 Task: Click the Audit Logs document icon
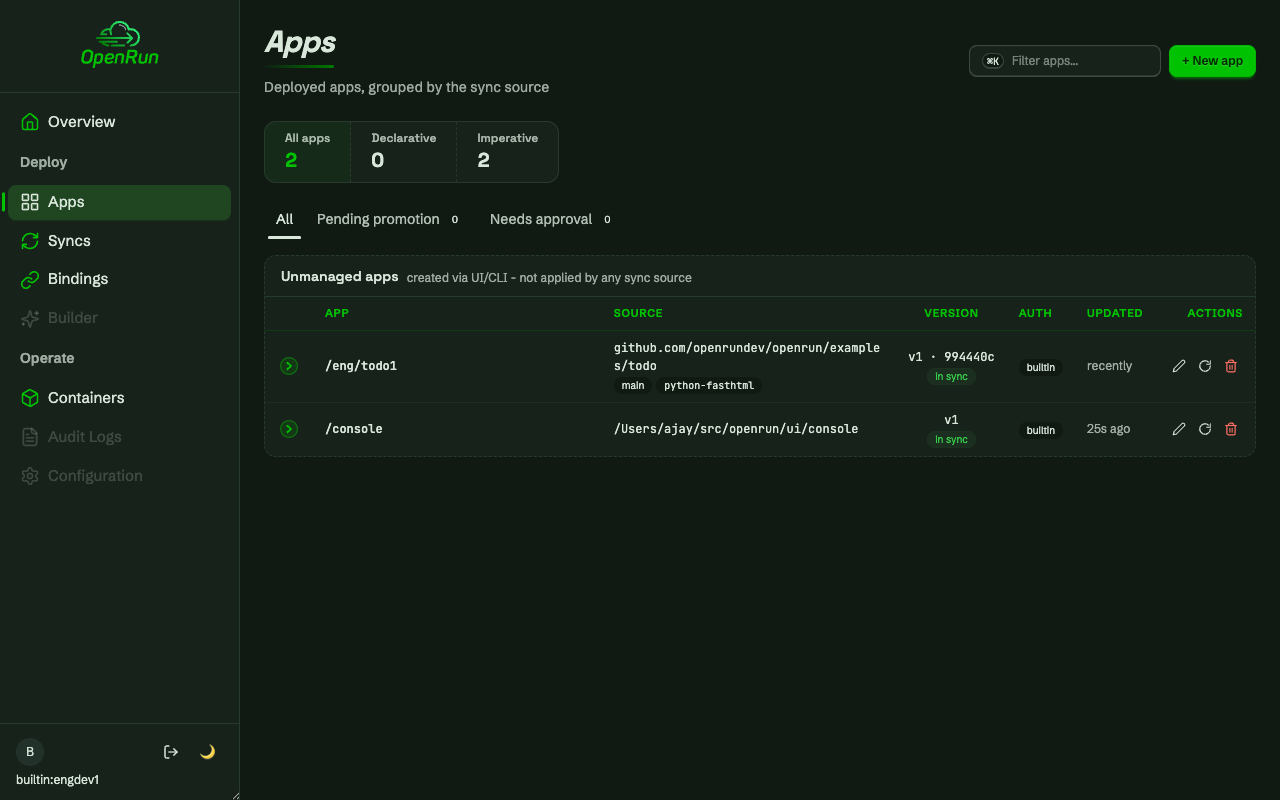pyautogui.click(x=30, y=437)
